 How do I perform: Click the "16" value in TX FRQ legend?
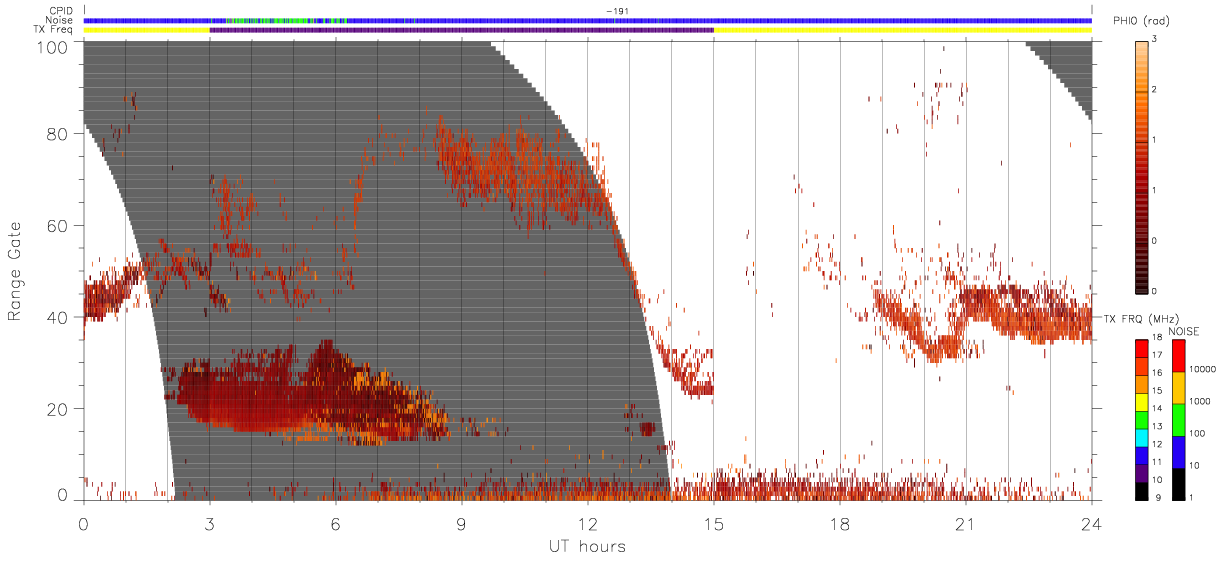point(1158,373)
